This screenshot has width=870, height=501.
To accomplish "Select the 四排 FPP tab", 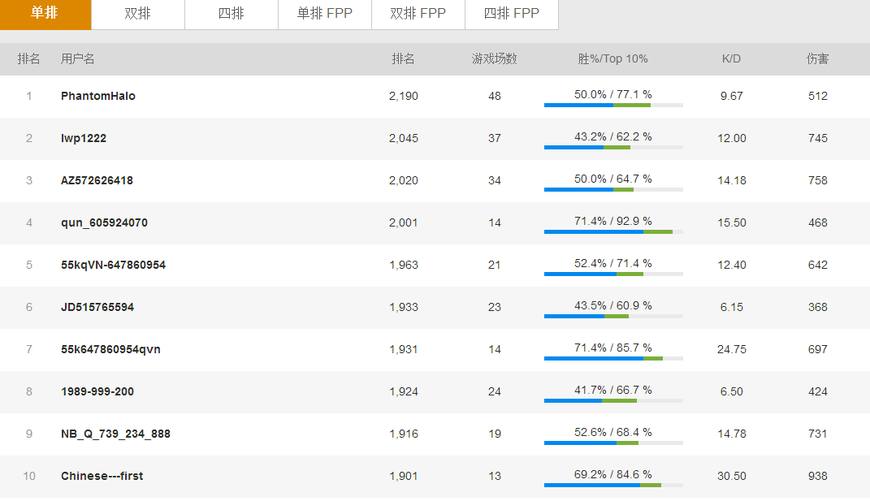I will click(511, 14).
